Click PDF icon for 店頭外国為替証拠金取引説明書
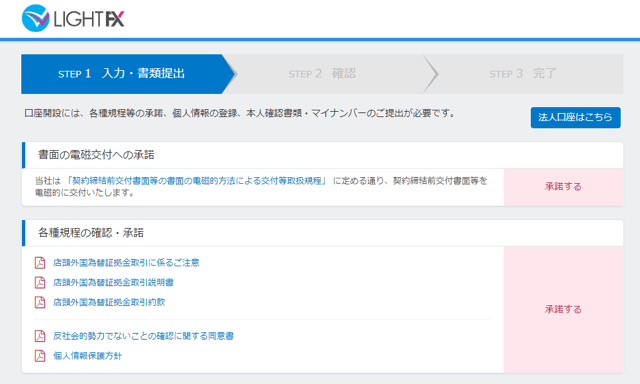 (40, 282)
